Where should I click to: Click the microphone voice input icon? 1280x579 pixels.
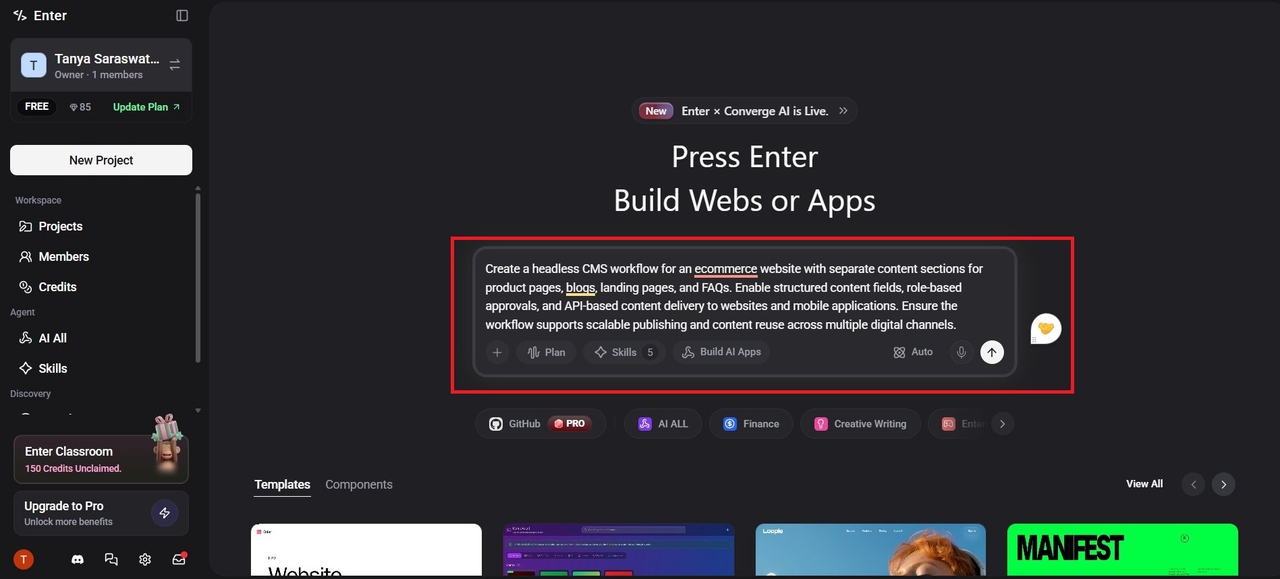click(x=961, y=352)
